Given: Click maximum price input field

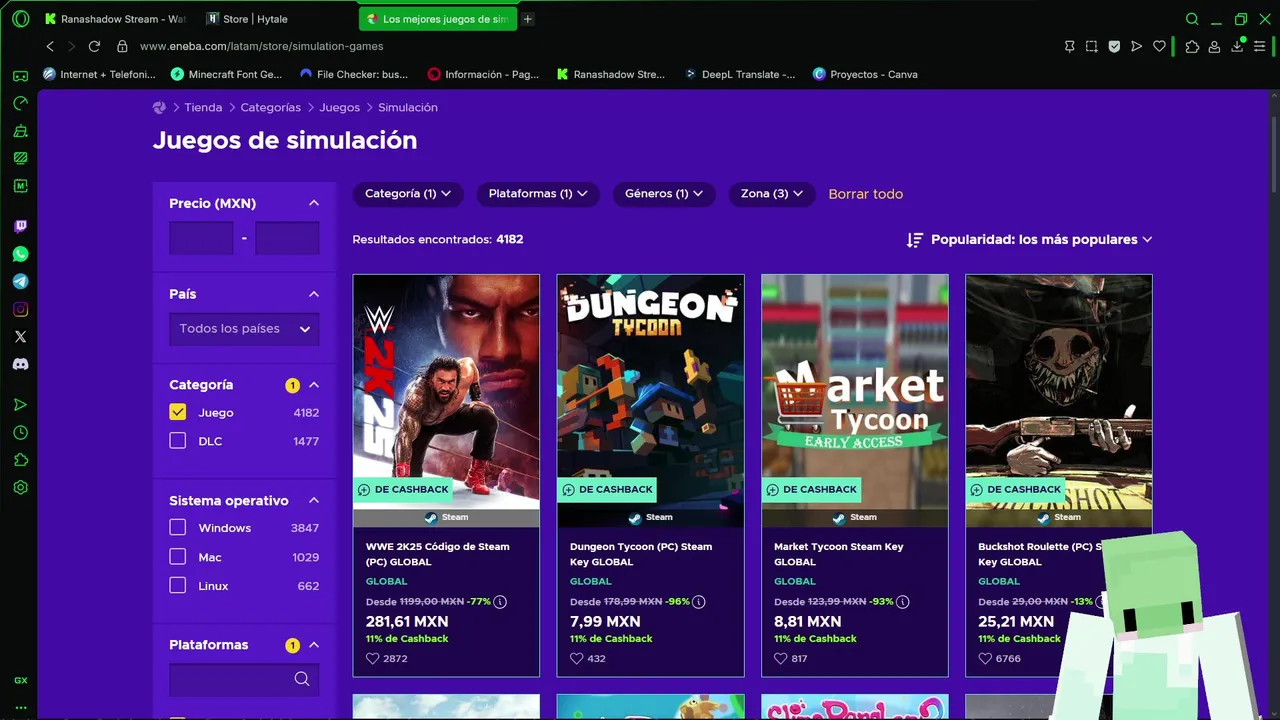Looking at the screenshot, I should (x=287, y=238).
